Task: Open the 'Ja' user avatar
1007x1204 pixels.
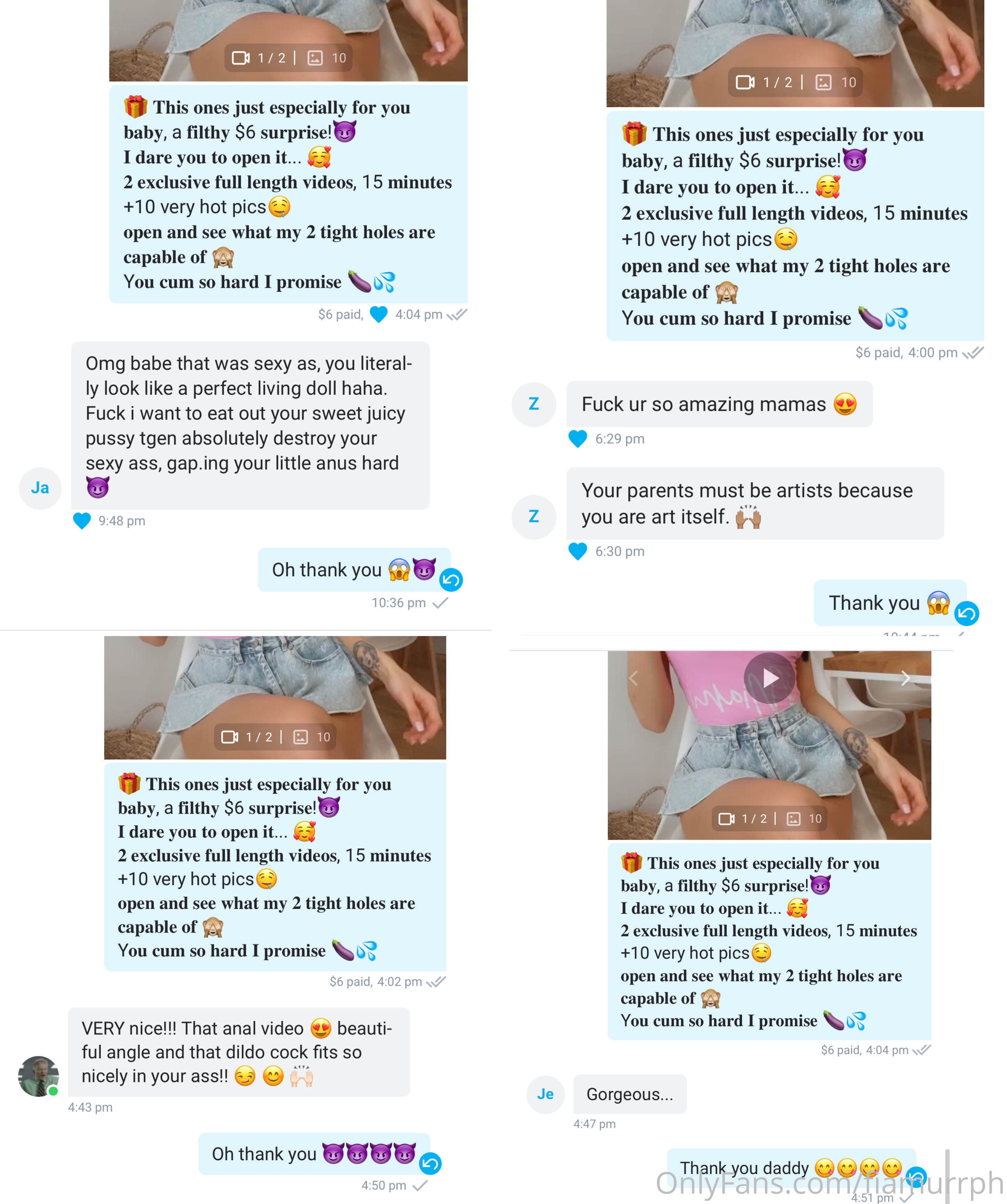Action: pyautogui.click(x=40, y=488)
